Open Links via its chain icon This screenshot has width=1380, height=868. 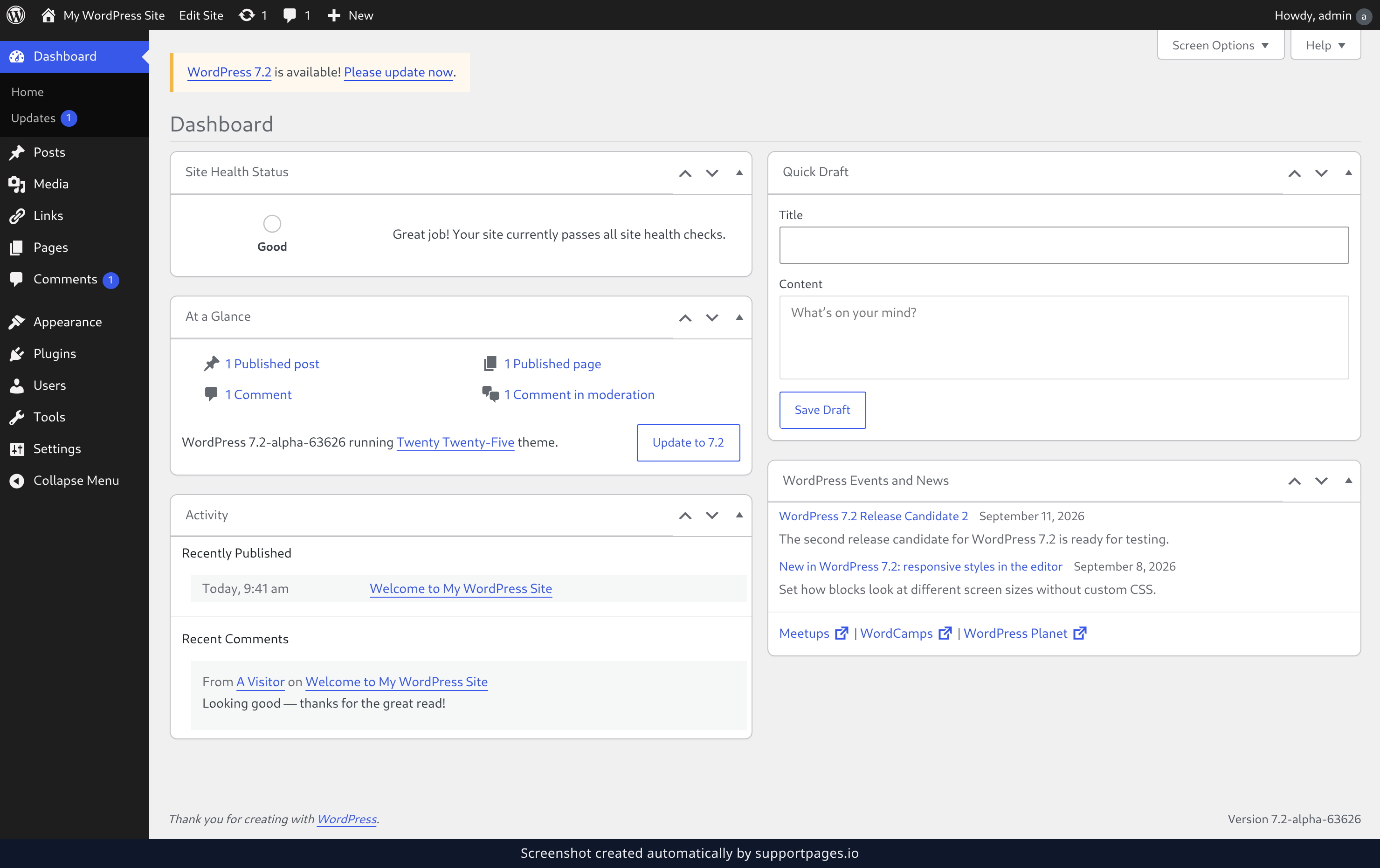pos(17,216)
